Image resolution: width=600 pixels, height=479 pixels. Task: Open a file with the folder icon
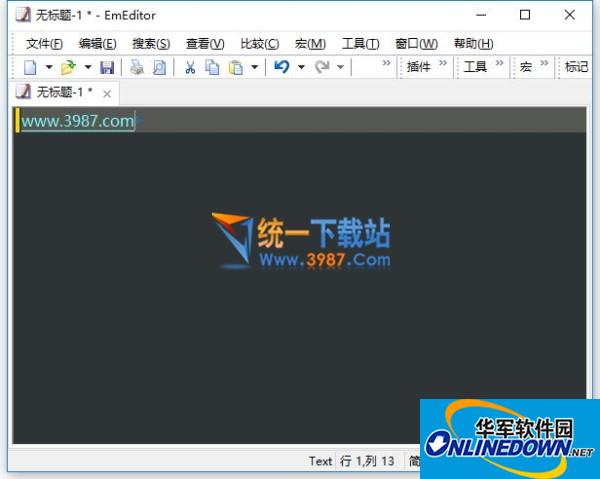(68, 67)
